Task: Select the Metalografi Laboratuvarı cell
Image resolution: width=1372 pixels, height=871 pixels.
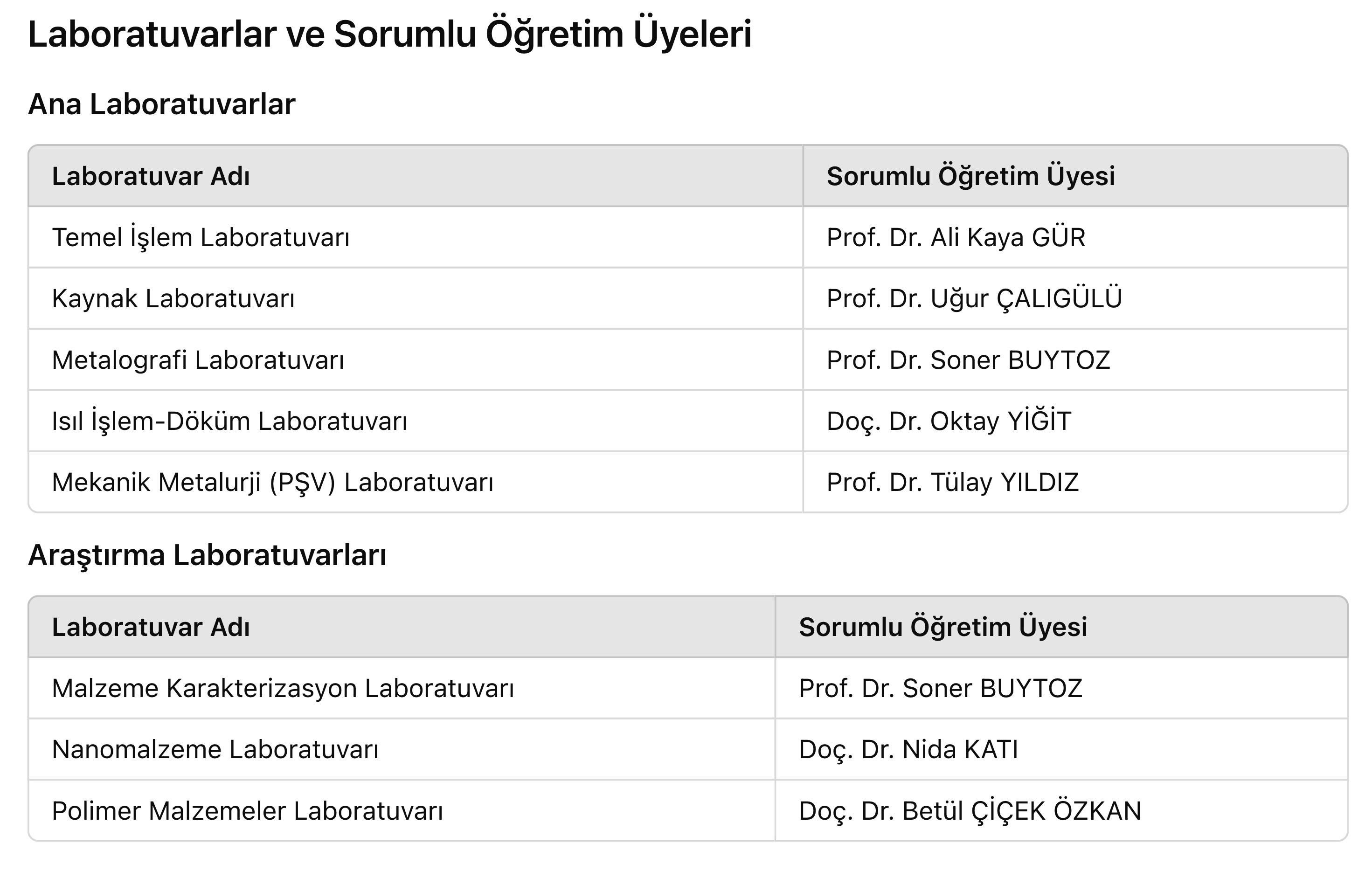Action: (416, 360)
